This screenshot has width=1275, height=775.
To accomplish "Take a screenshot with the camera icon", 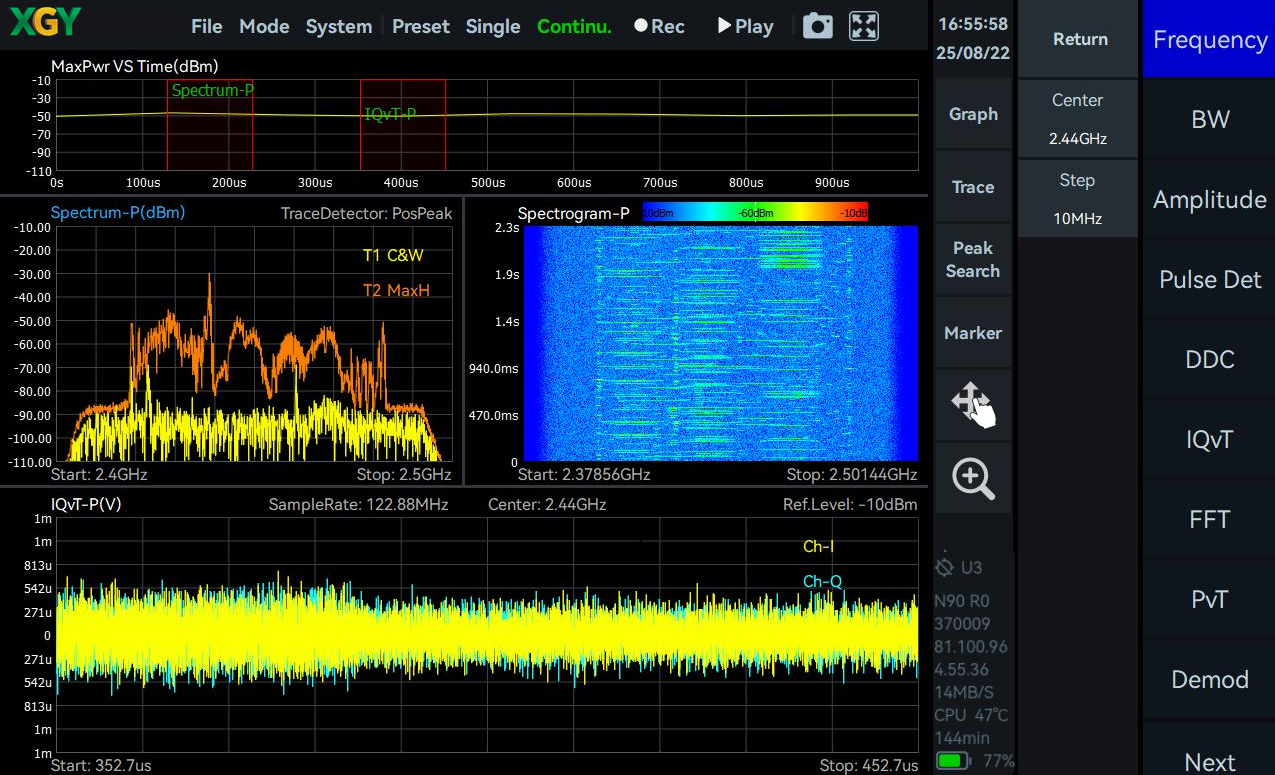I will [818, 26].
